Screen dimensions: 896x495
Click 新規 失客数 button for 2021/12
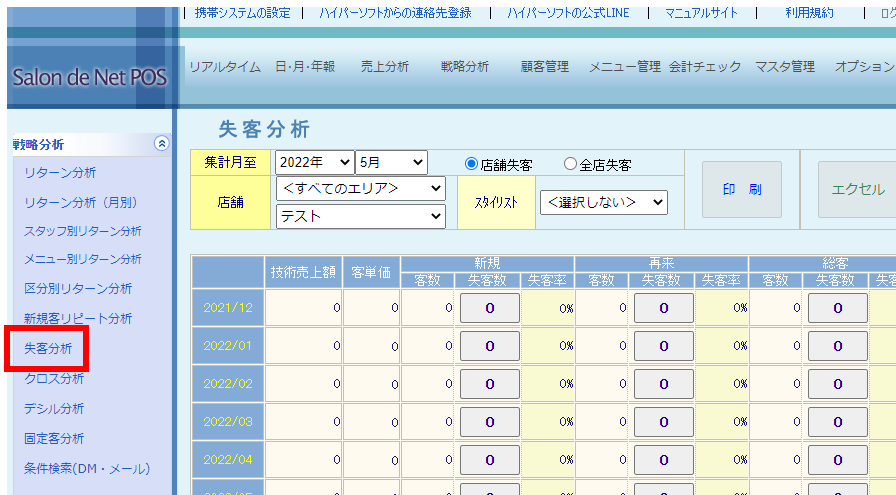(x=489, y=308)
